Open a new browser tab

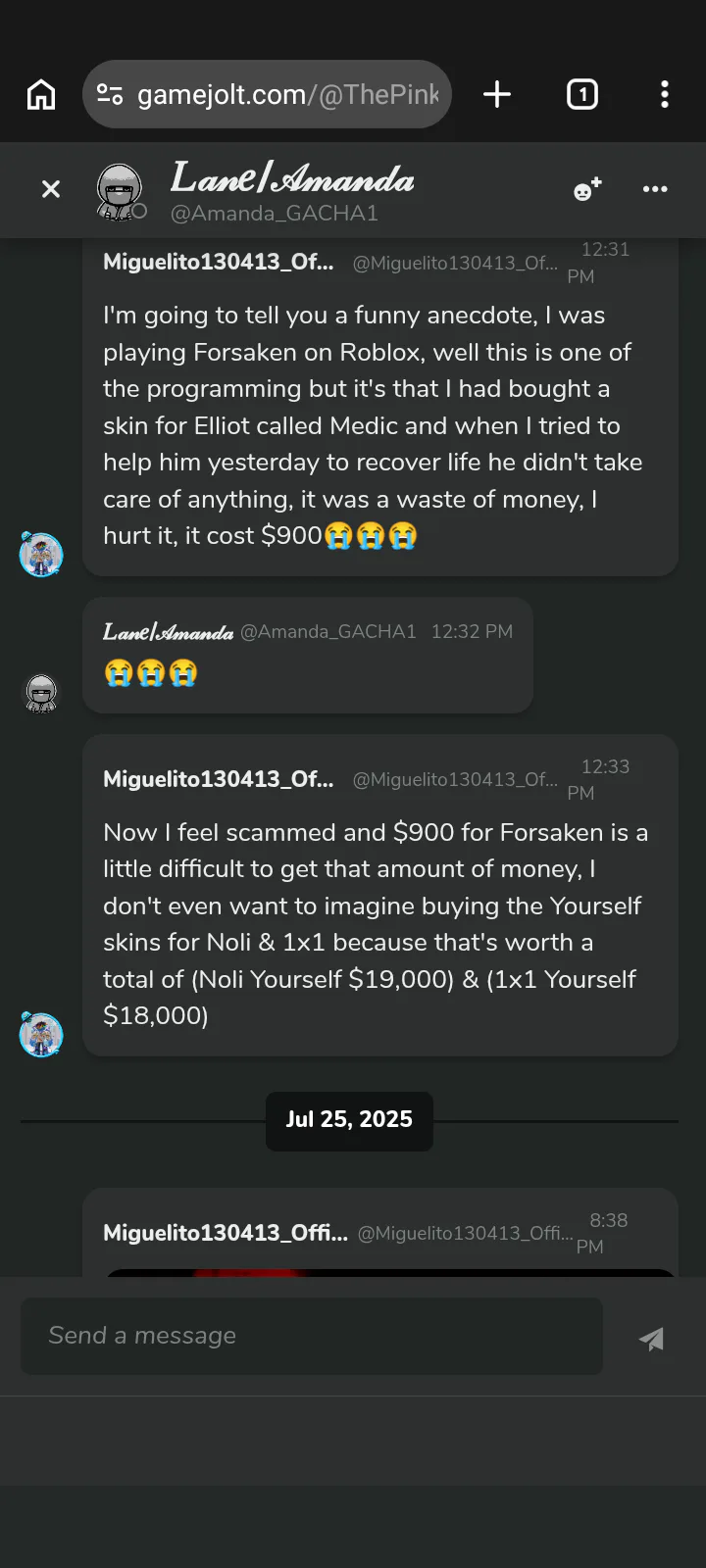[x=497, y=95]
